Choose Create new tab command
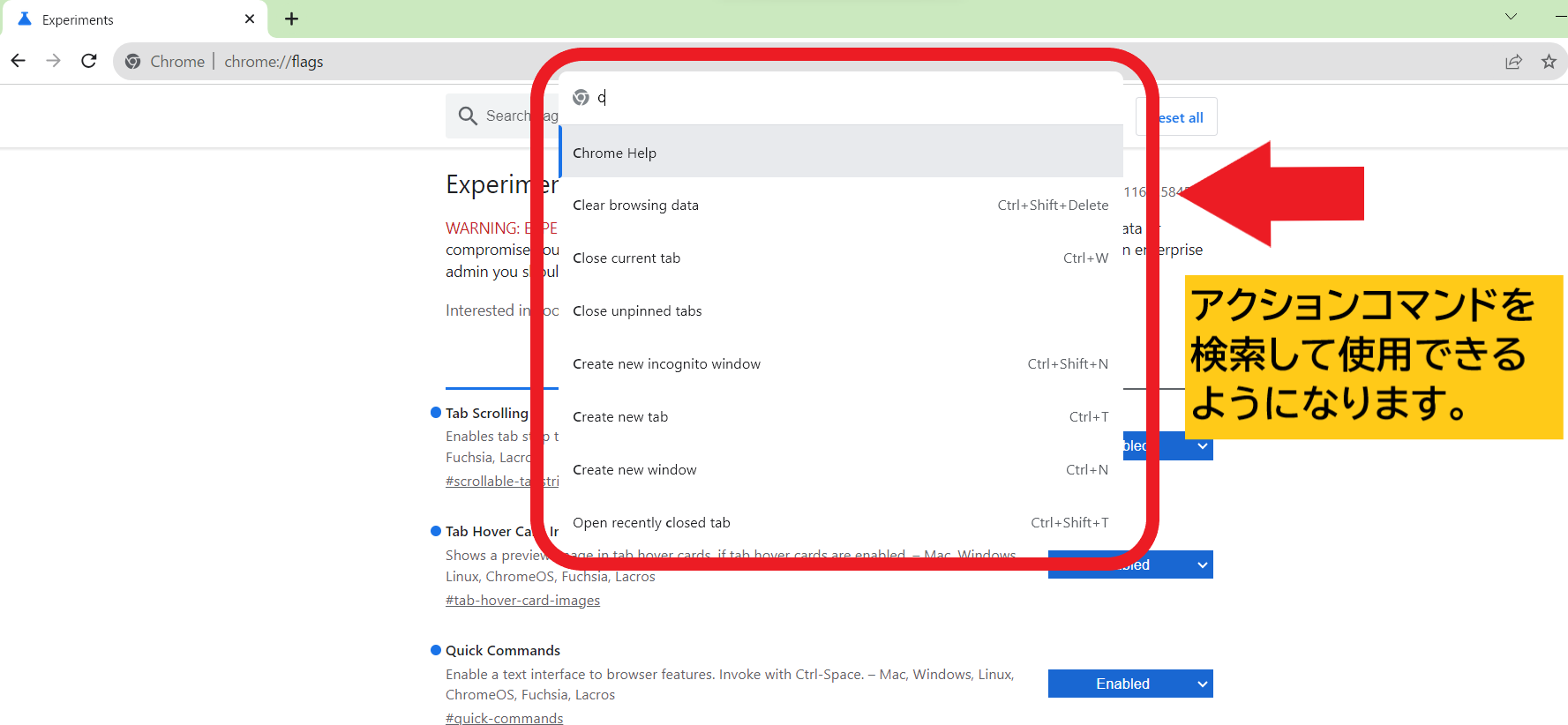The image size is (1568, 725). click(x=841, y=416)
